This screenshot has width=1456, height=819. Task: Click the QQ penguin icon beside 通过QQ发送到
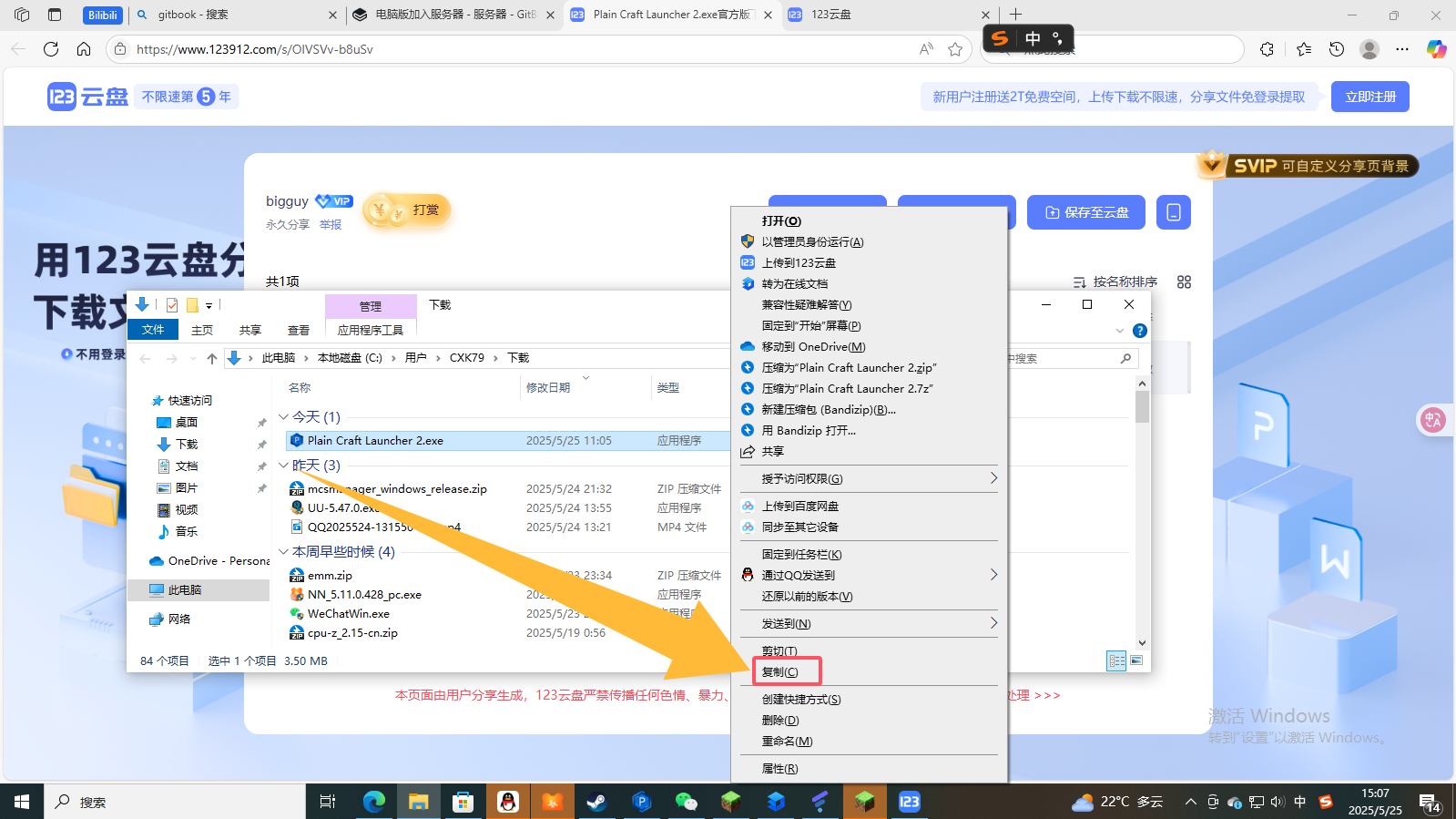(748, 575)
